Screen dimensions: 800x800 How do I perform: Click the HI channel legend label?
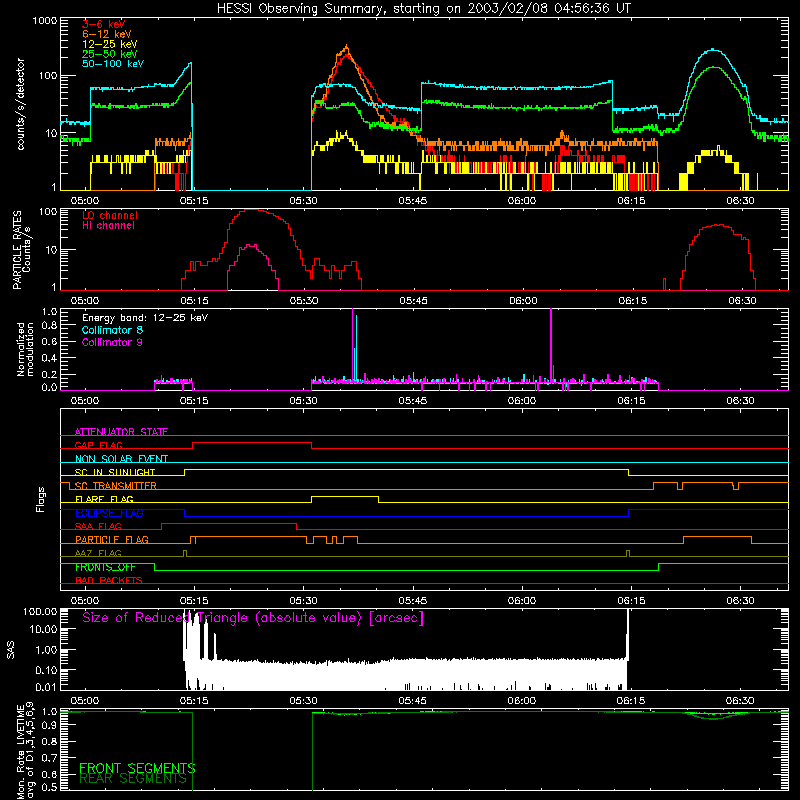point(108,226)
